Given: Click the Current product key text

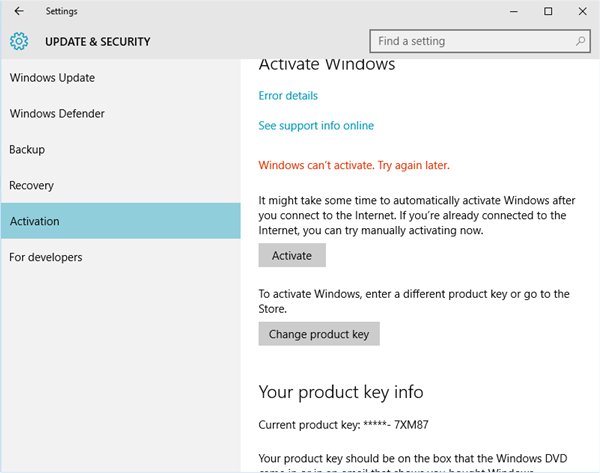Looking at the screenshot, I should (330, 425).
